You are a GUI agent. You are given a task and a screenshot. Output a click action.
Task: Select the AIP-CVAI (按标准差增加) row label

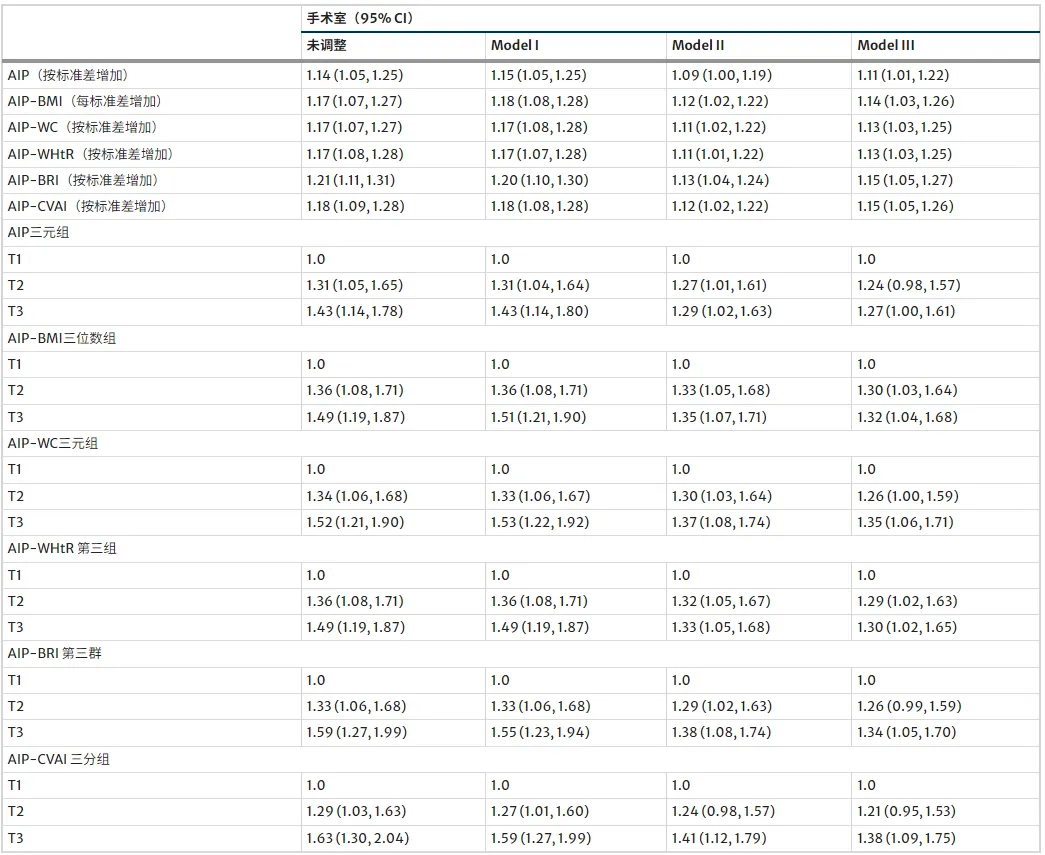(x=87, y=207)
